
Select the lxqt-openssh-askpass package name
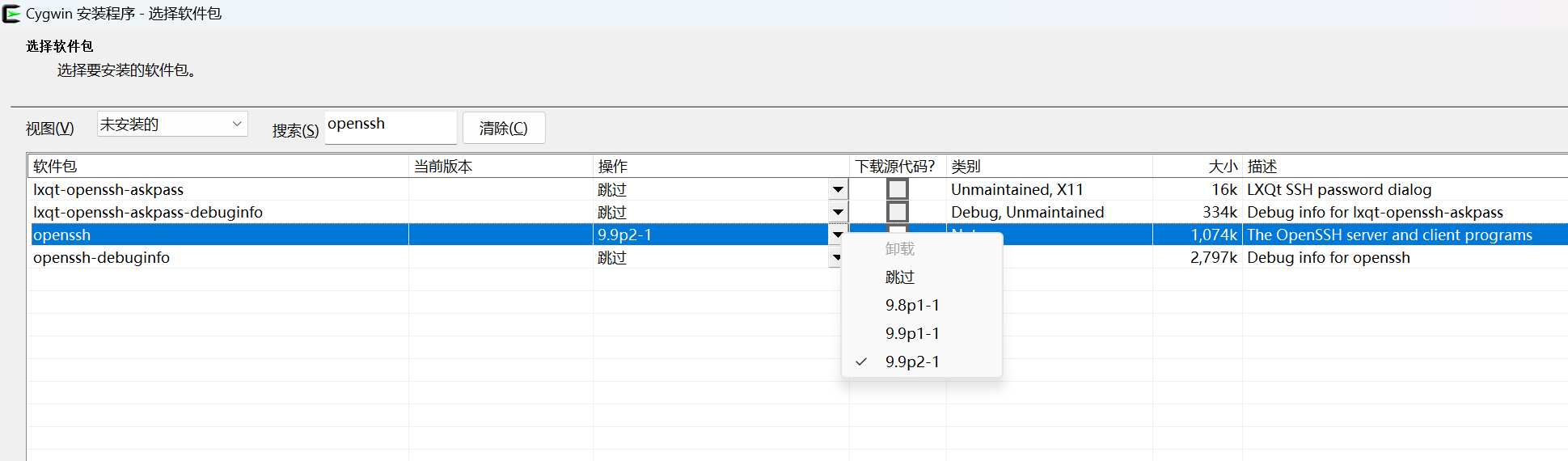point(108,190)
